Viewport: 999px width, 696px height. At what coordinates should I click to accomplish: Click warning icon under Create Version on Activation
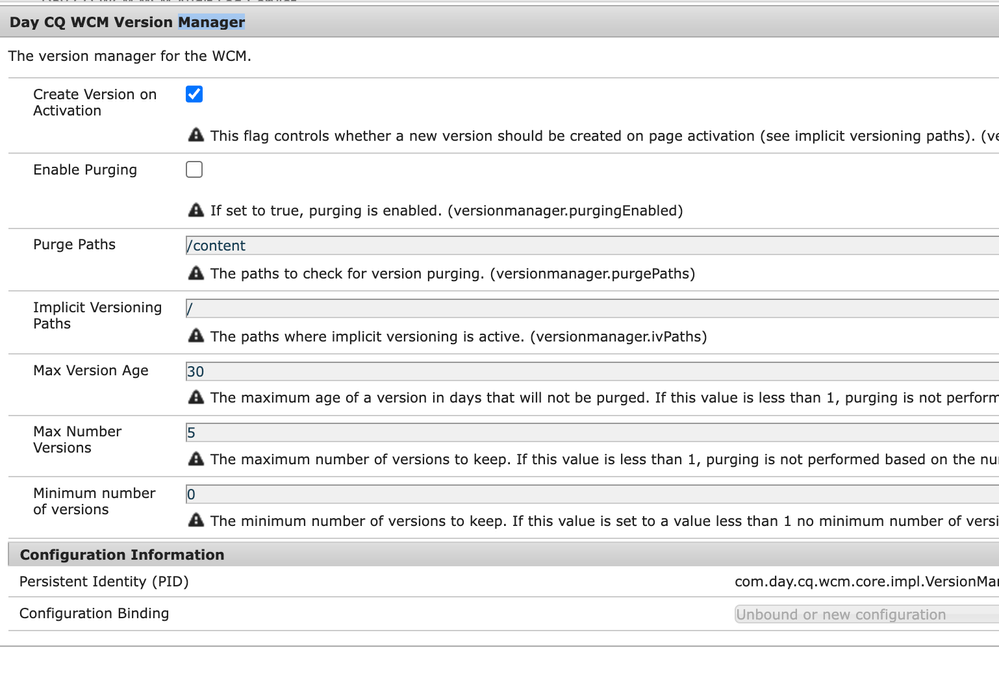coord(196,135)
